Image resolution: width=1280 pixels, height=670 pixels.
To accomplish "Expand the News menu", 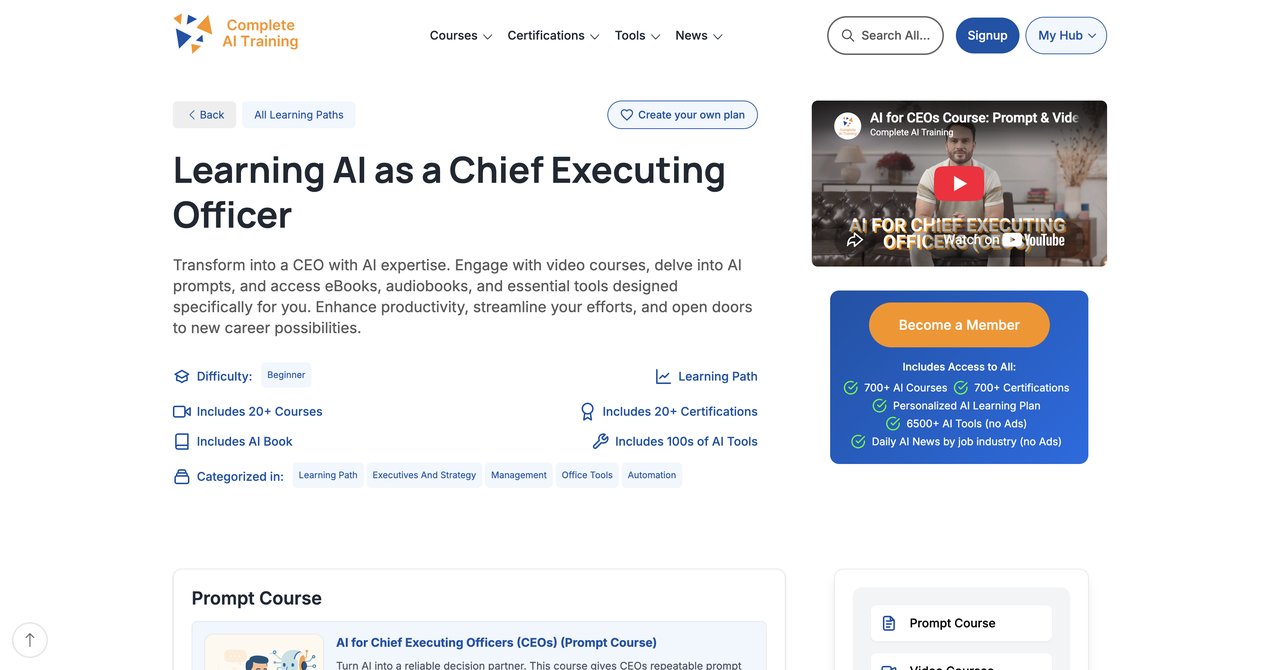I will (x=699, y=36).
